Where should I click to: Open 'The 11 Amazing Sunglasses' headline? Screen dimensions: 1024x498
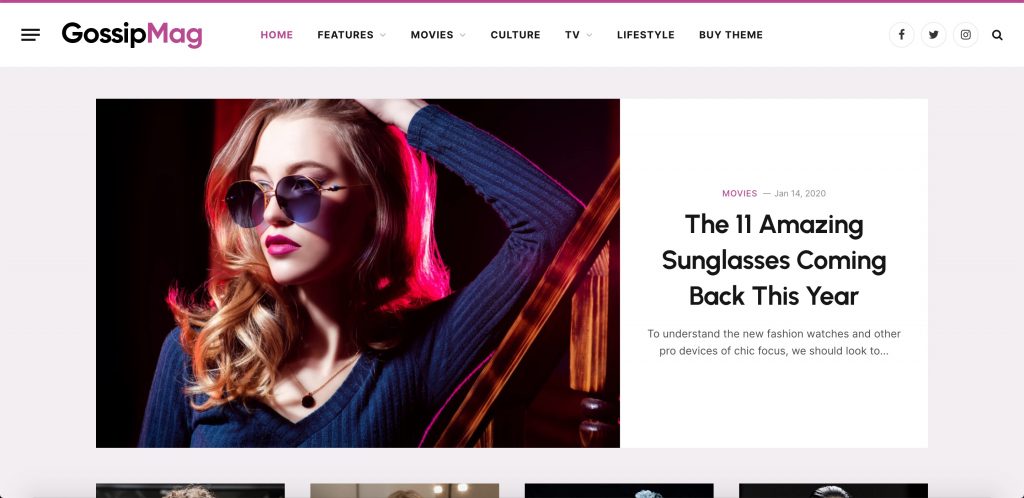774,260
